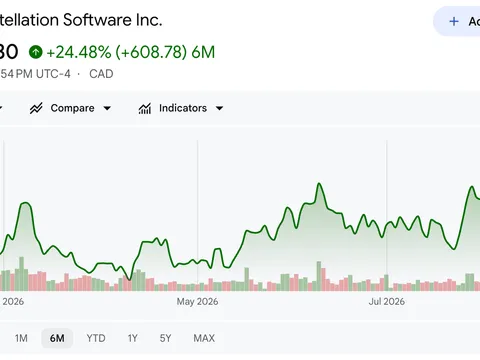The height and width of the screenshot is (360, 480).
Task: Click the green up-arrow change icon
Action: [x=36, y=52]
